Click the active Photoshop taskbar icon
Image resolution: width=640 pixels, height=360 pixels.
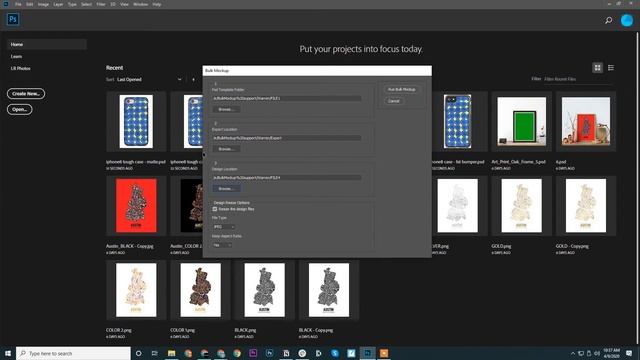tap(367, 353)
